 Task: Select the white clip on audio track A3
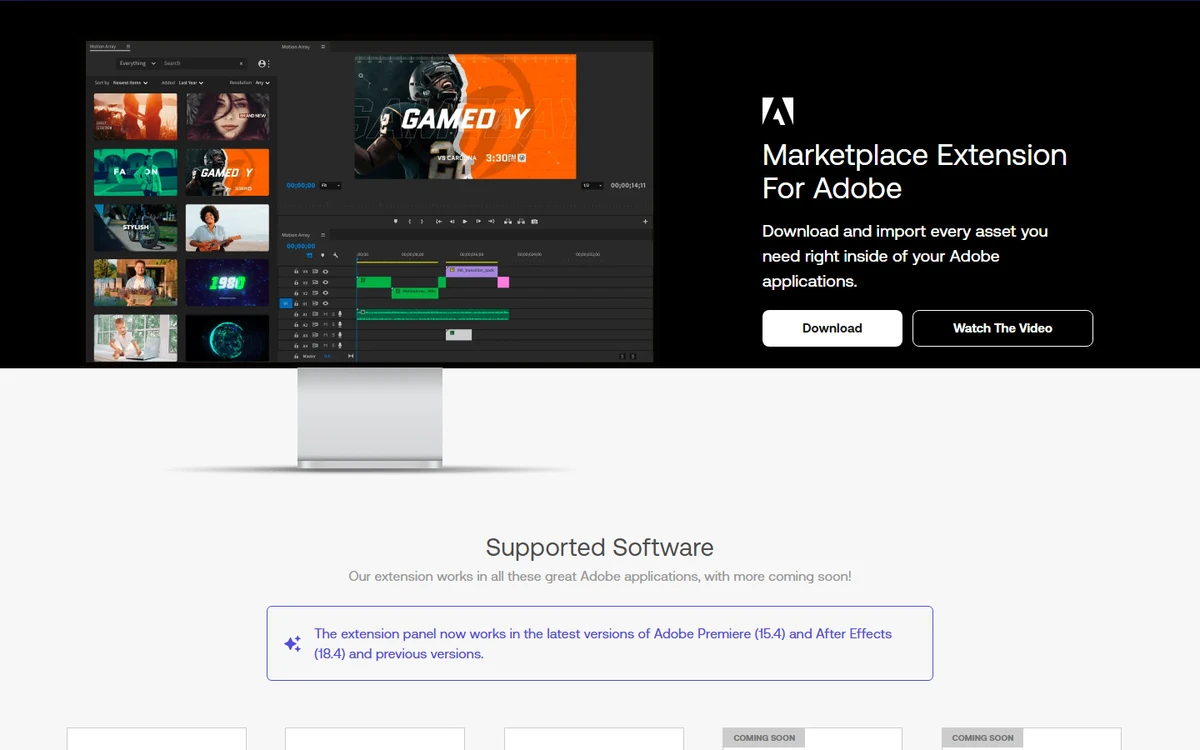(459, 335)
